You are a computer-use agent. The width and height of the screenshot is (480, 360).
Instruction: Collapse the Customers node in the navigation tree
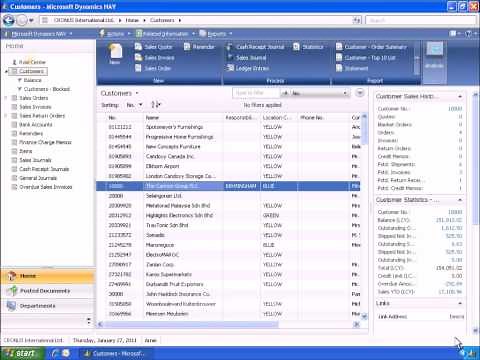[x=6, y=71]
